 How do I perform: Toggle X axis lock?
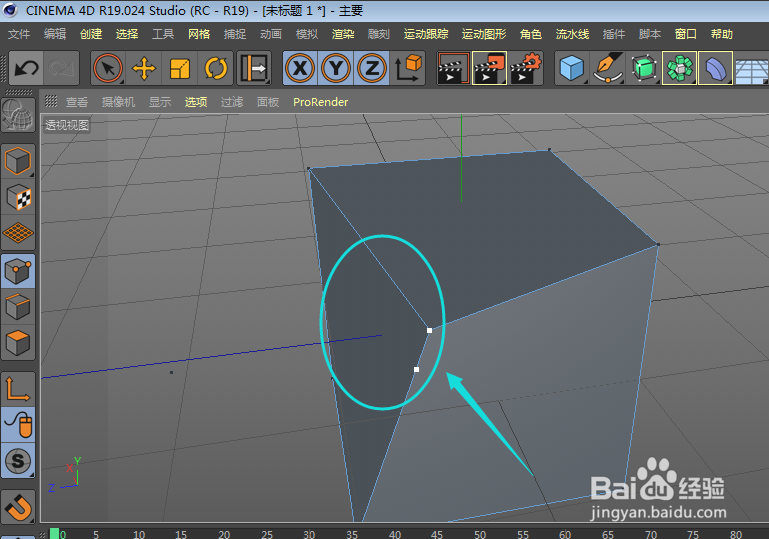[x=300, y=68]
